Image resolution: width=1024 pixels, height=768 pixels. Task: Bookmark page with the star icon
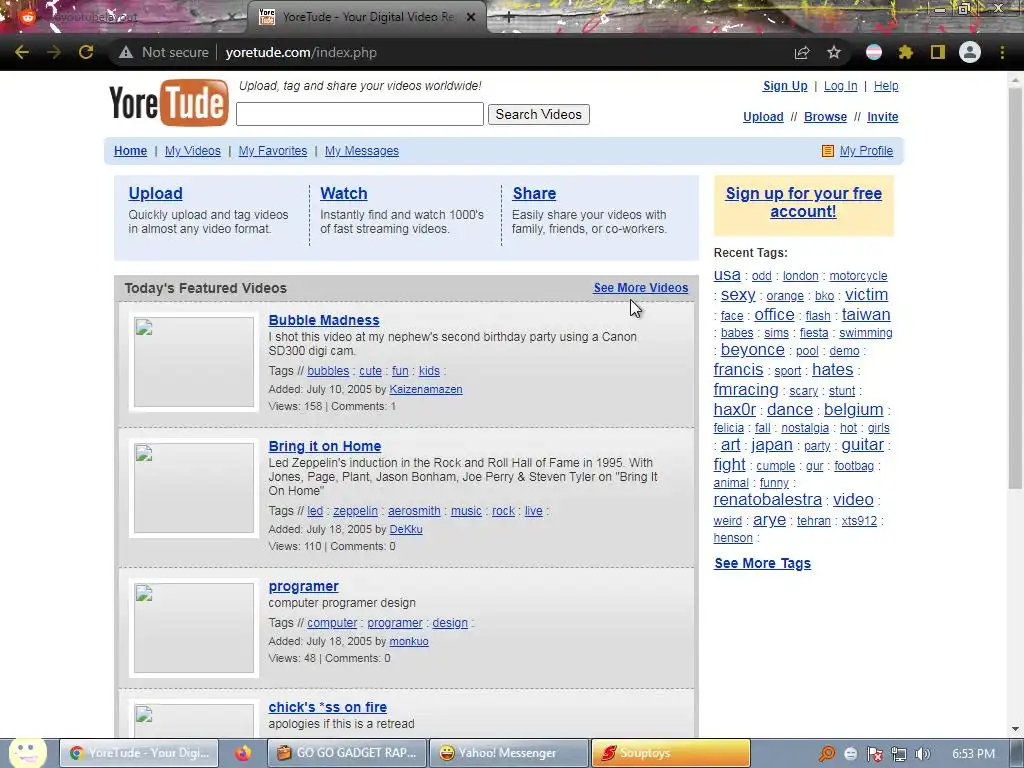[834, 52]
